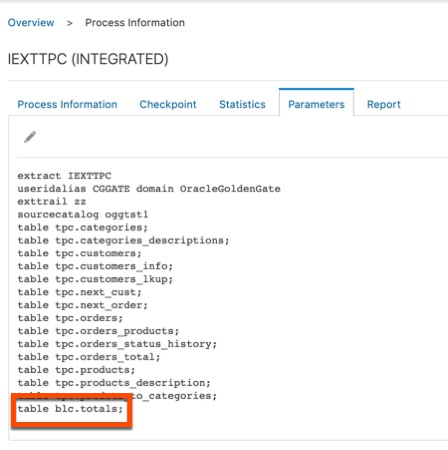The width and height of the screenshot is (448, 450).
Task: Click the 'table tpc.categories;' line
Action: coord(83,227)
